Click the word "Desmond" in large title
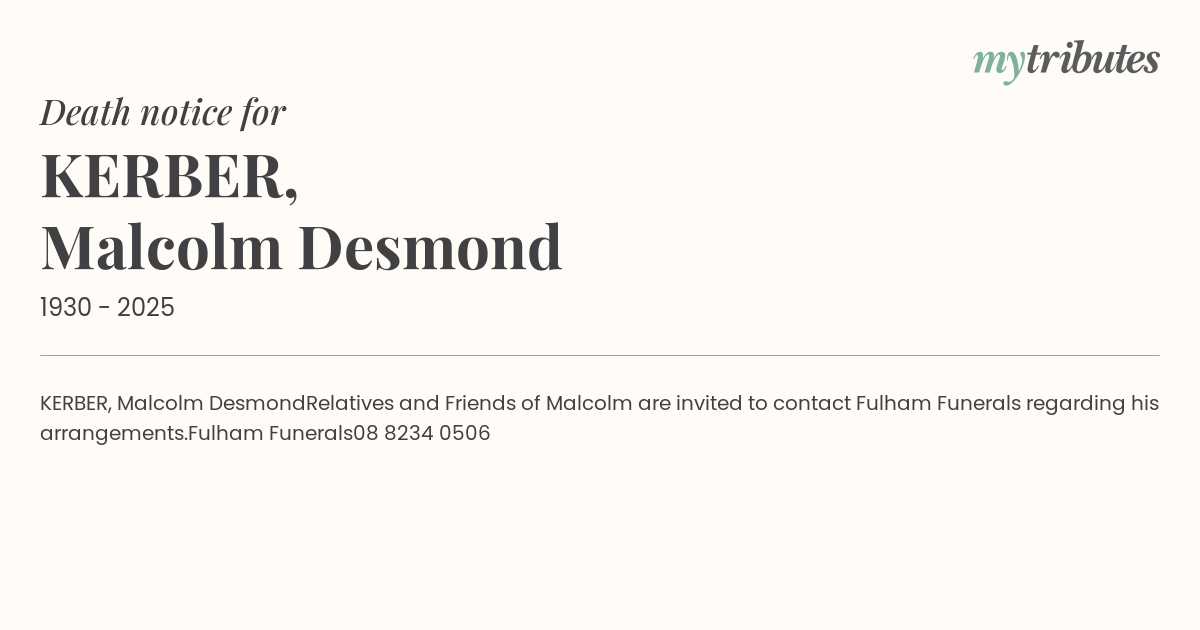 (430, 247)
